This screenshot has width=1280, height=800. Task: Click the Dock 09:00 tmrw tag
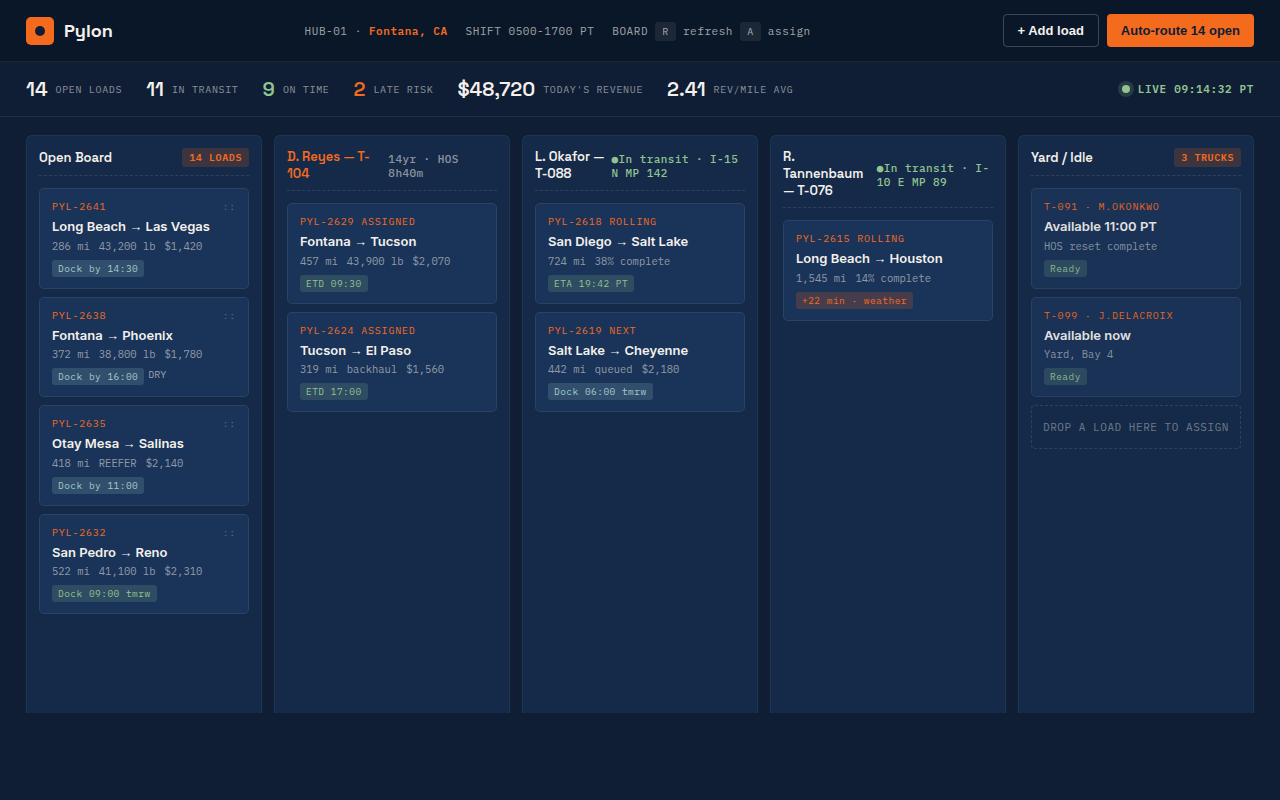(x=104, y=594)
